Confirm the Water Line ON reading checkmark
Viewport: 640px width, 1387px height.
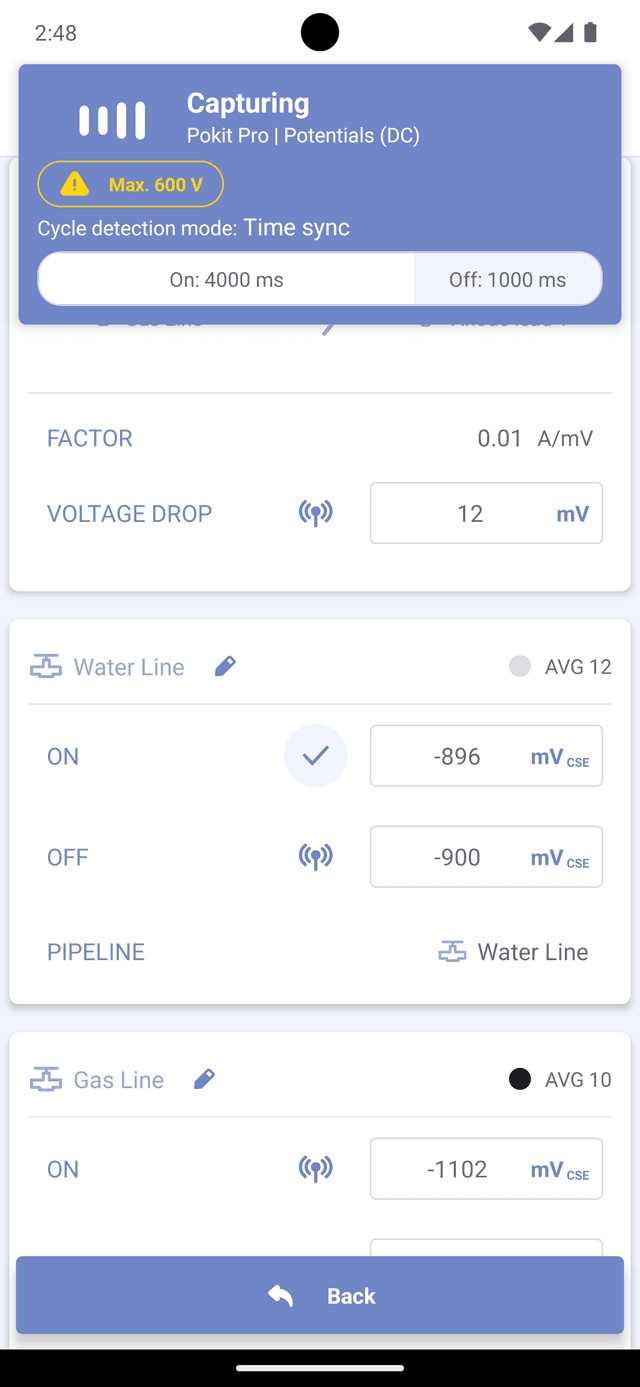pyautogui.click(x=316, y=756)
